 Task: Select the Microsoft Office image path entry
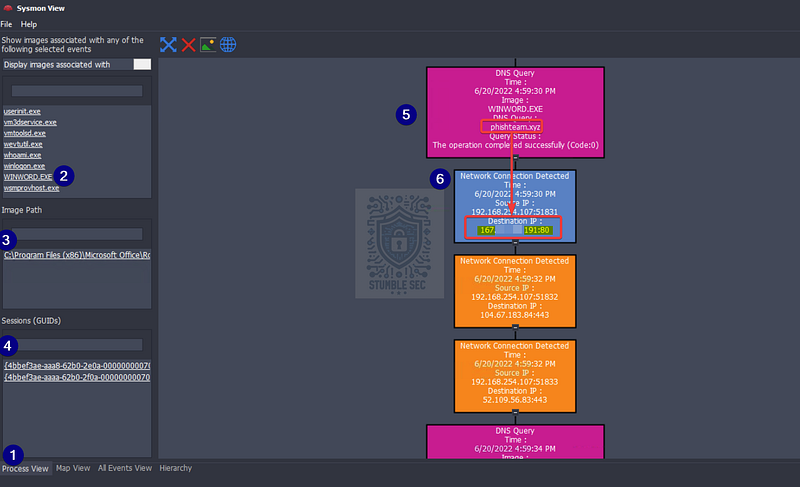coord(77,255)
